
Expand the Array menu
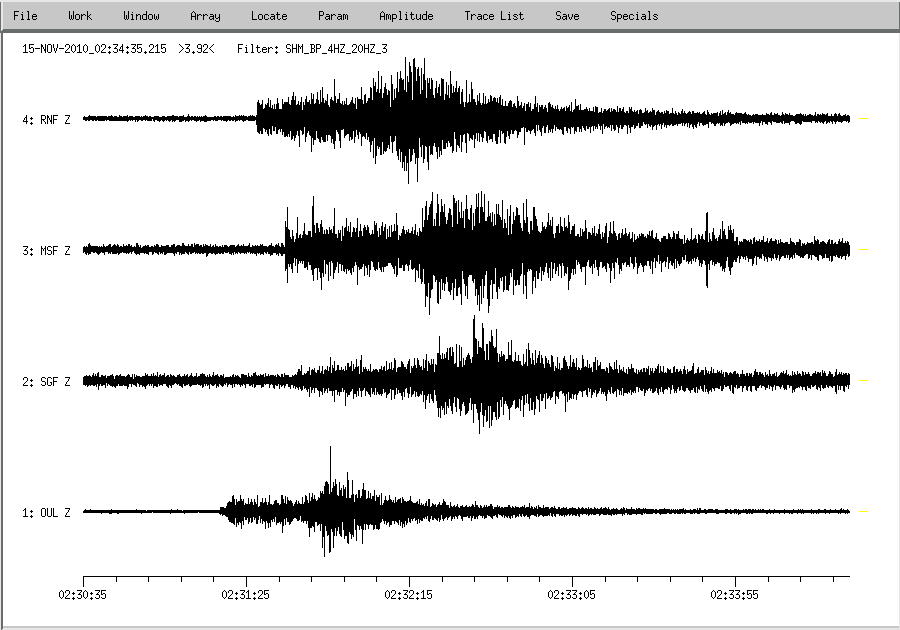[x=205, y=16]
